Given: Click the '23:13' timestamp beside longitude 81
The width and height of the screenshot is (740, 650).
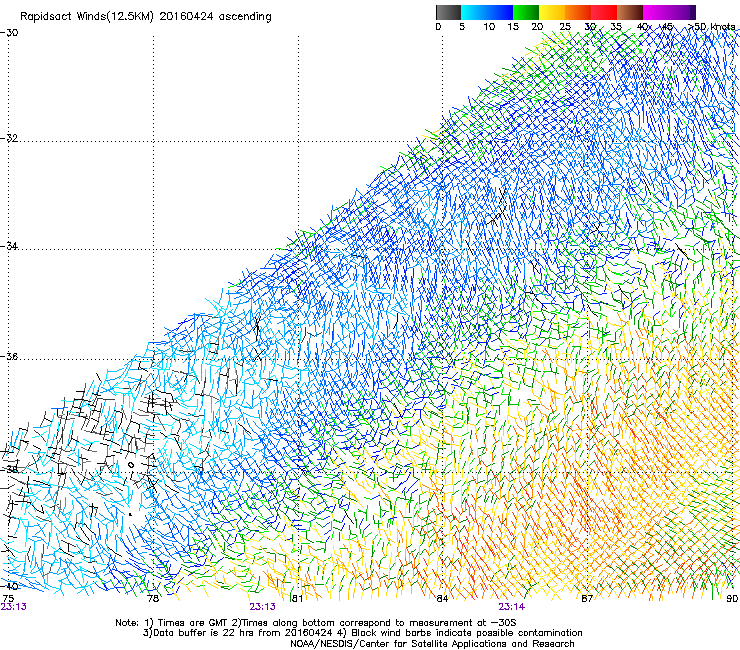Looking at the screenshot, I should tap(262, 607).
